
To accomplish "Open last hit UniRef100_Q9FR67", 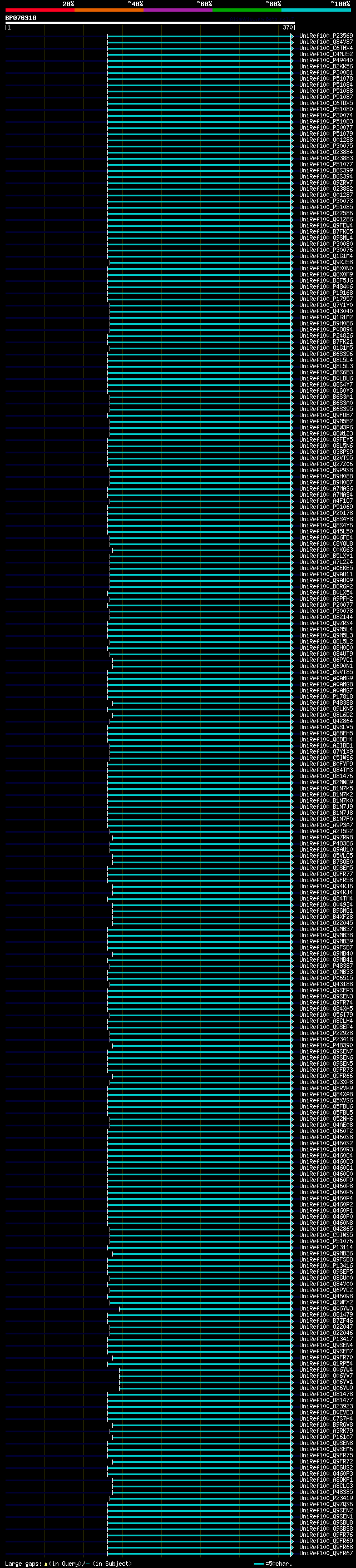I will coord(326,1553).
